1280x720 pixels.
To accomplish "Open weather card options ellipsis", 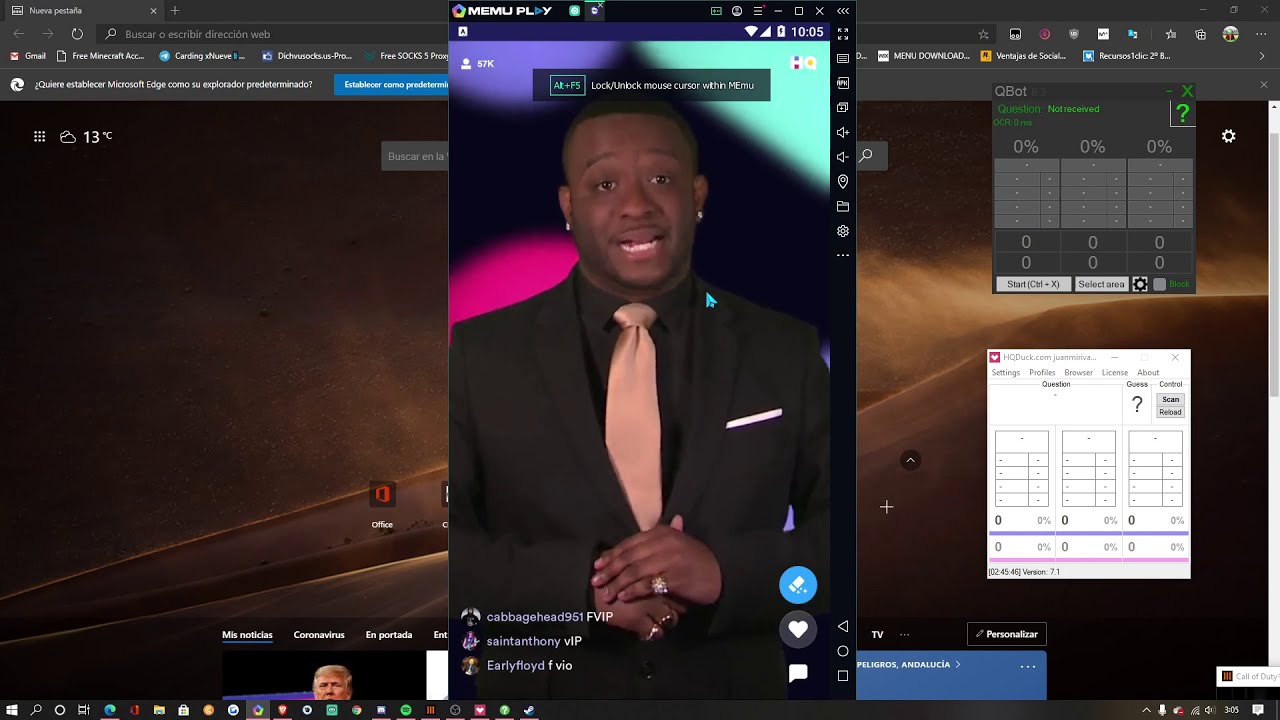I will [1028, 666].
